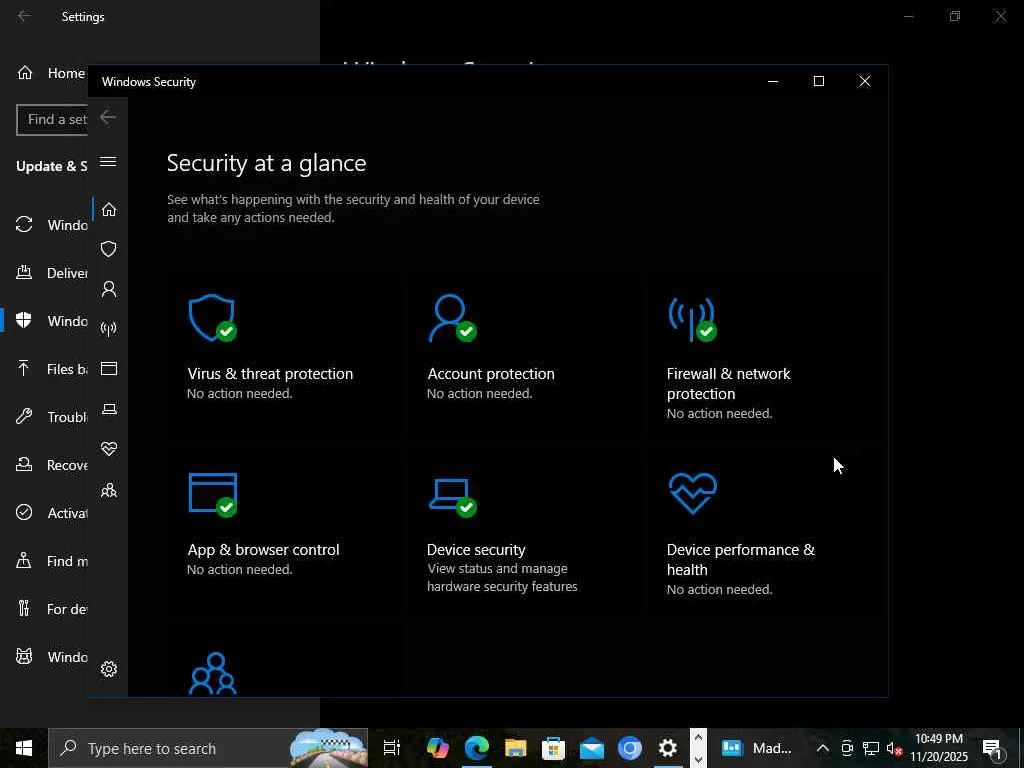Select Windows Insider cat icon in Settings
This screenshot has height=768, width=1024.
24,656
